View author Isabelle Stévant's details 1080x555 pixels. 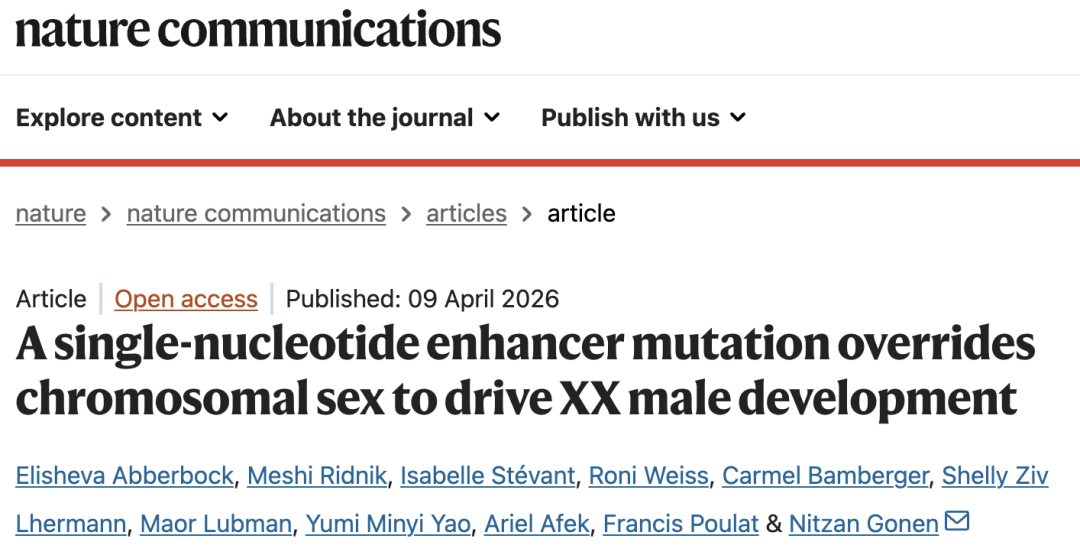pyautogui.click(x=488, y=476)
